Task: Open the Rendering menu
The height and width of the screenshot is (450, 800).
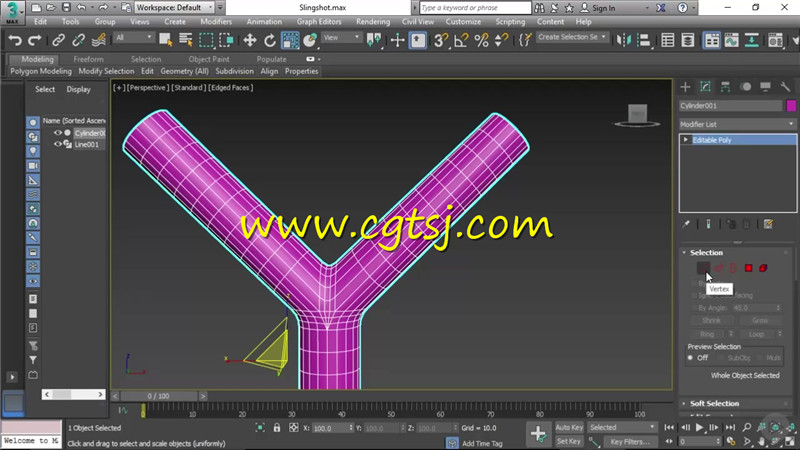Action: click(373, 21)
